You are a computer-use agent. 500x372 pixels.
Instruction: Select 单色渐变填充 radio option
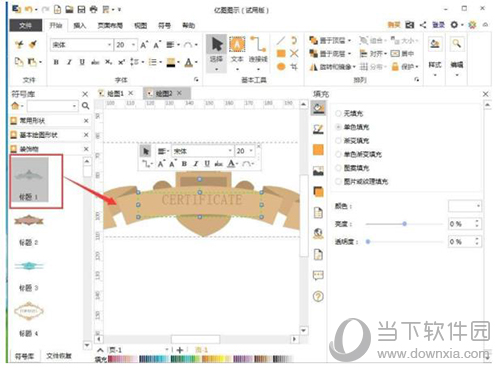pyautogui.click(x=338, y=154)
